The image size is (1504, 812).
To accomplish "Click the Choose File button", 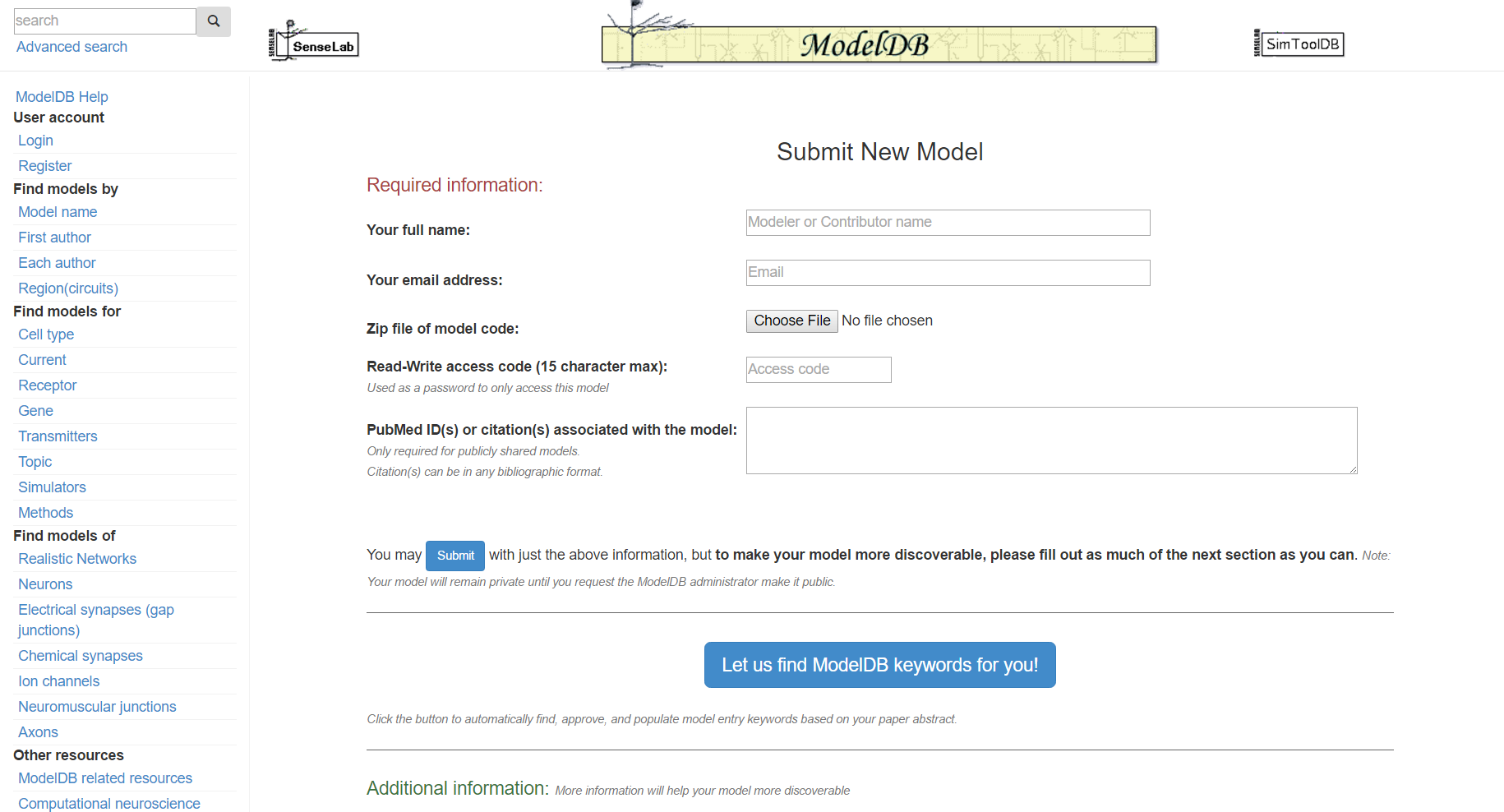I will [x=791, y=321].
